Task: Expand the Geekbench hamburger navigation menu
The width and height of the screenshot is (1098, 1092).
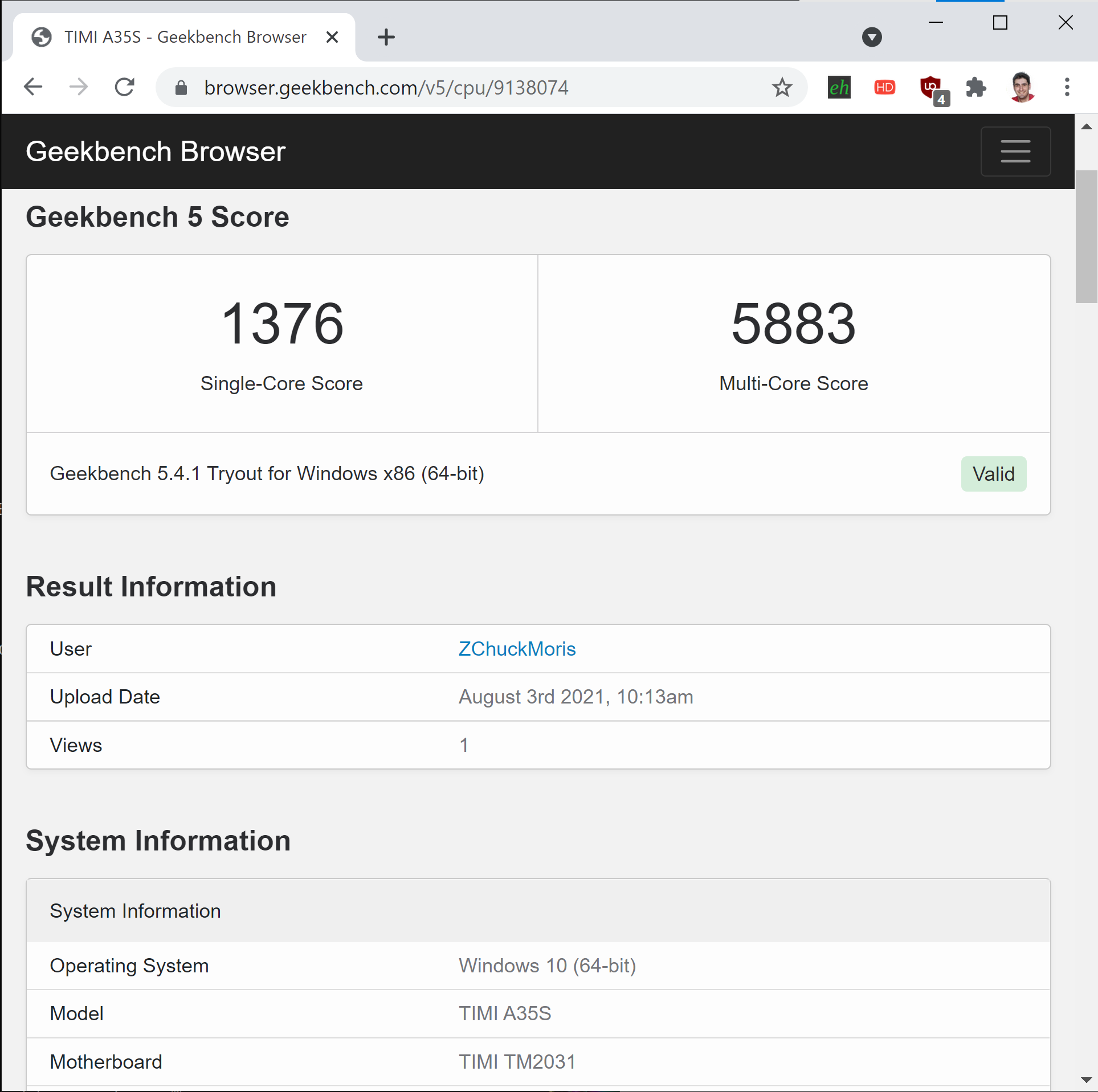Action: pyautogui.click(x=1015, y=152)
